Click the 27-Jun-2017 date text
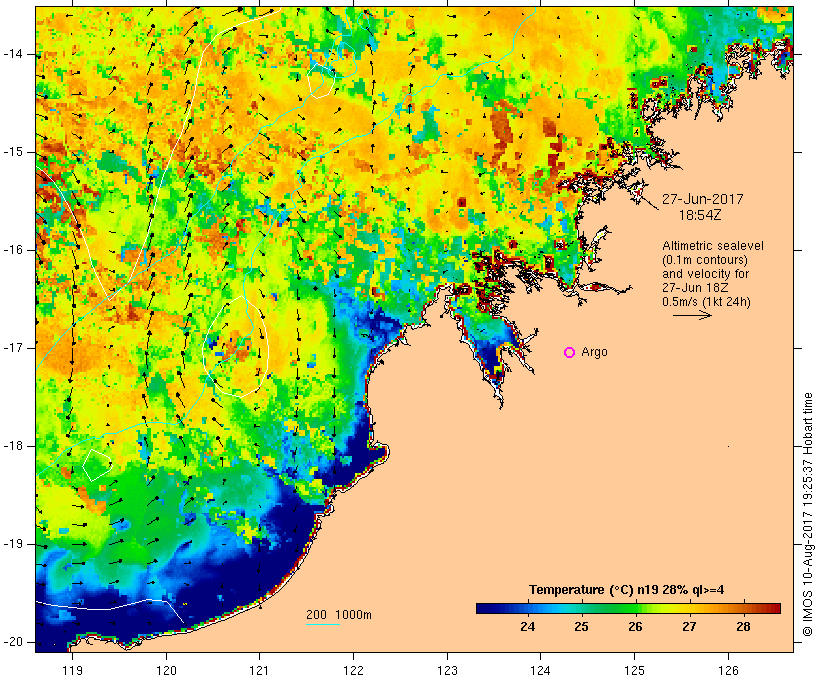This screenshot has width=820, height=680. coord(703,199)
